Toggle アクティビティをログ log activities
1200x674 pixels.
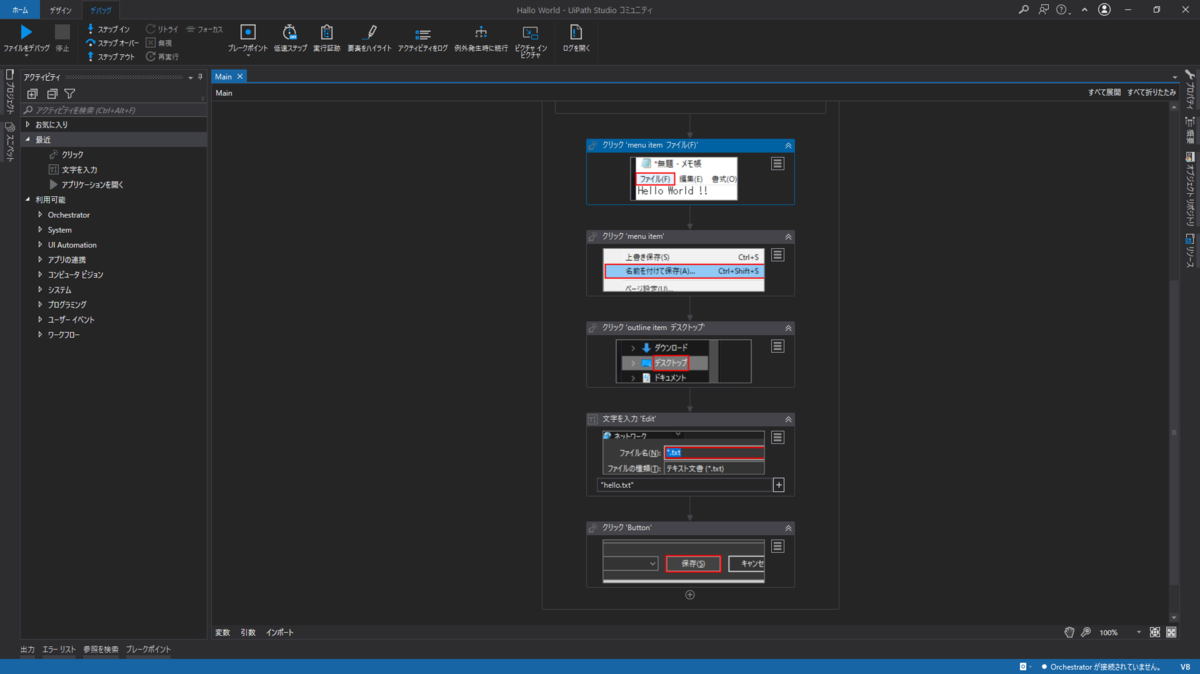(x=422, y=38)
